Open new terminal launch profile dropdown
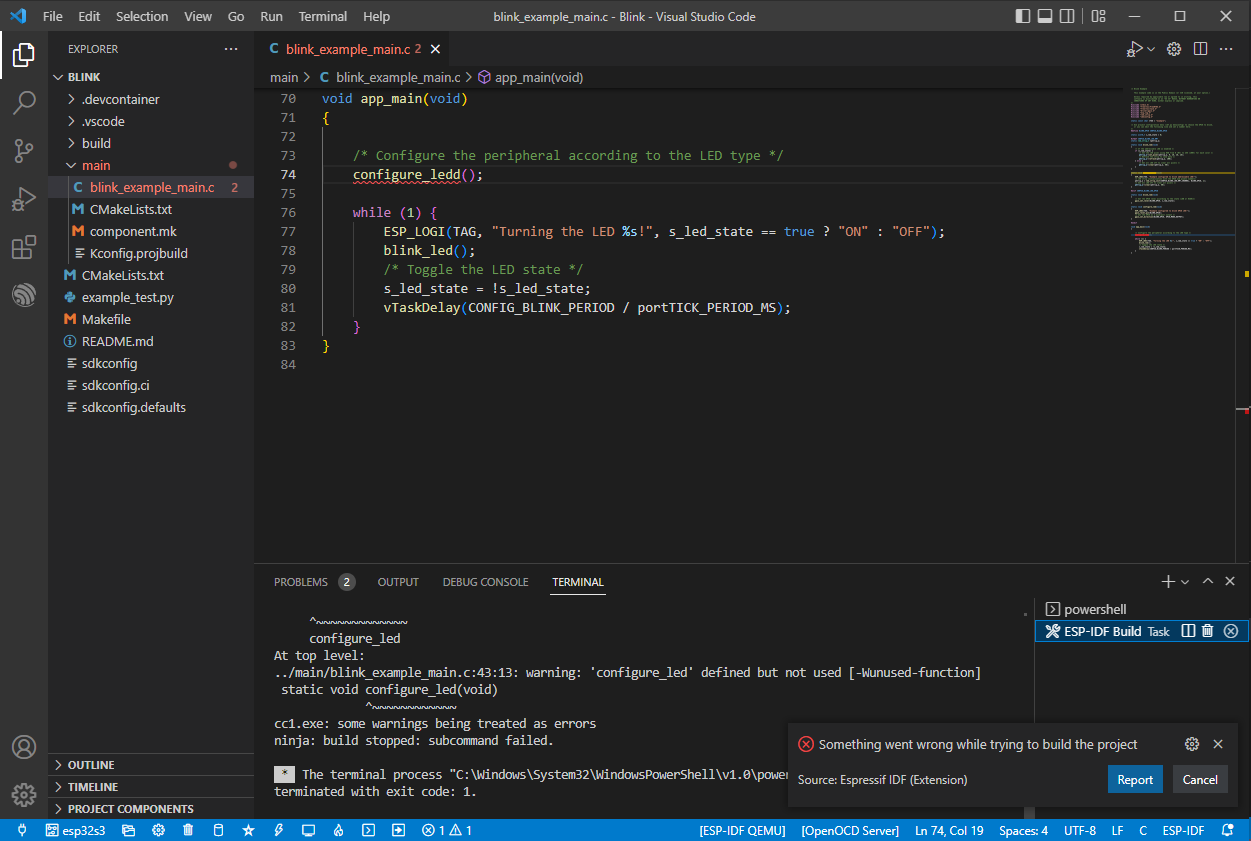This screenshot has height=841, width=1251. 1185,582
